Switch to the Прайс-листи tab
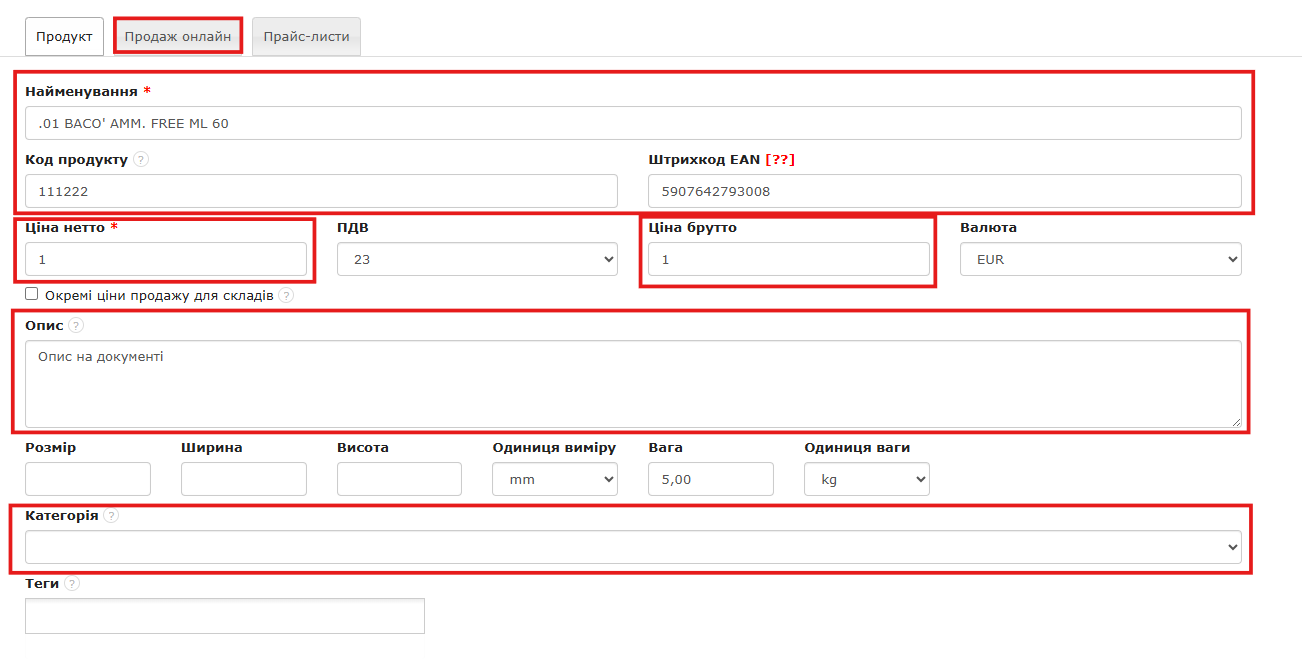The image size is (1302, 667). coord(306,37)
